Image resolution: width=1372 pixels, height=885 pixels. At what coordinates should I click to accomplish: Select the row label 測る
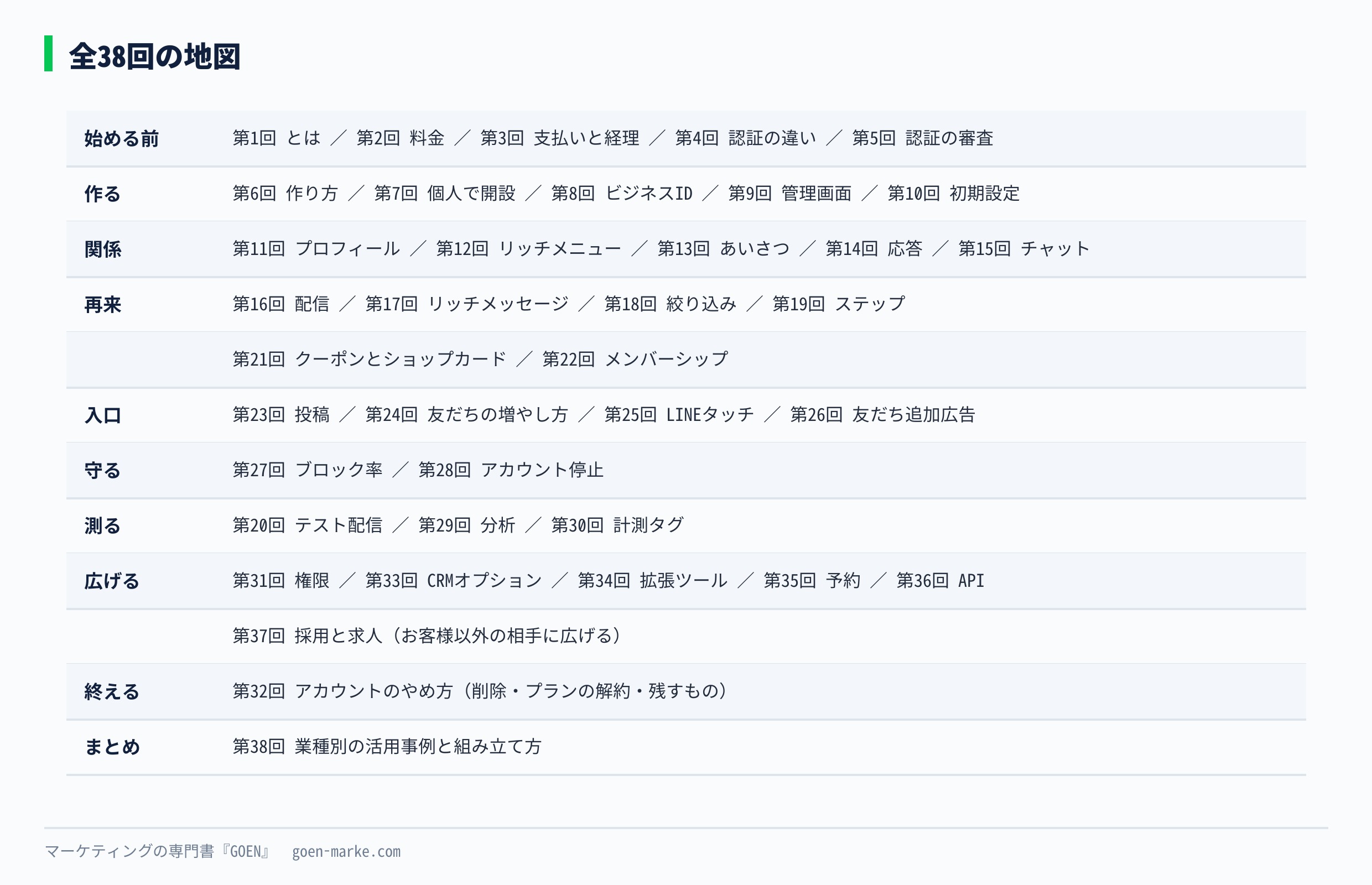click(102, 525)
